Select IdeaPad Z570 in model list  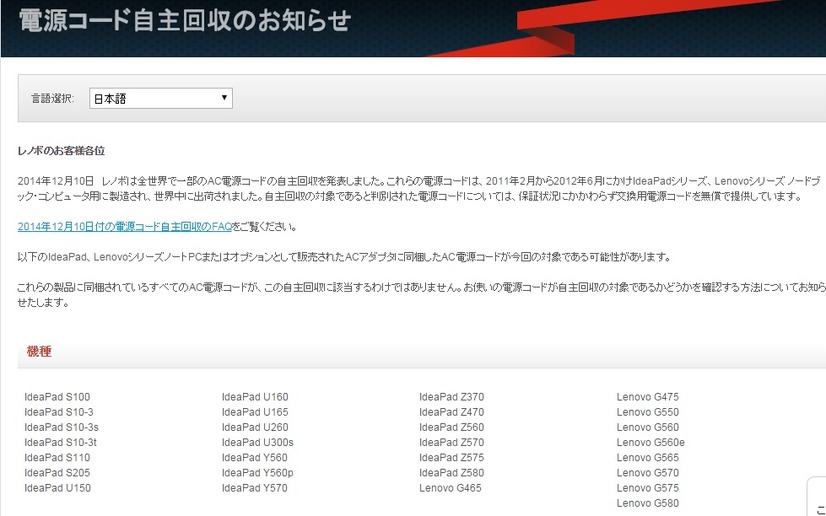pyautogui.click(x=451, y=443)
